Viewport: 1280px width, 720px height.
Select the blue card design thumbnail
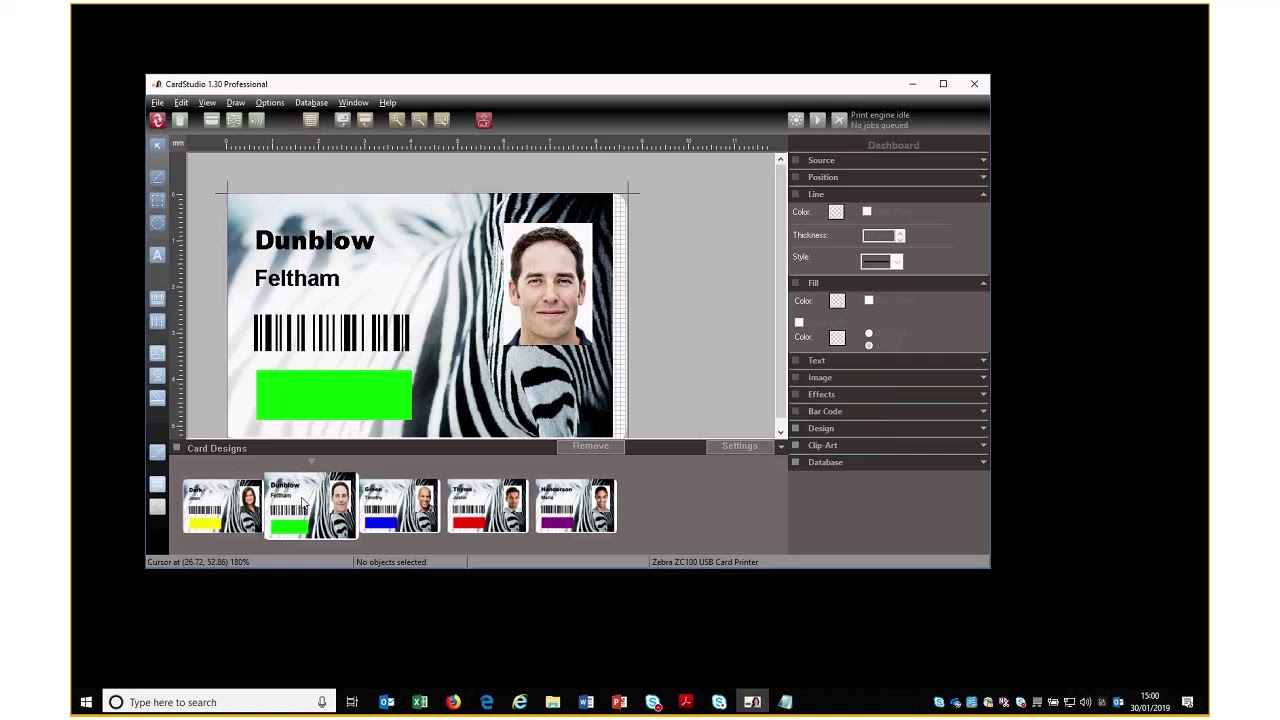(398, 506)
